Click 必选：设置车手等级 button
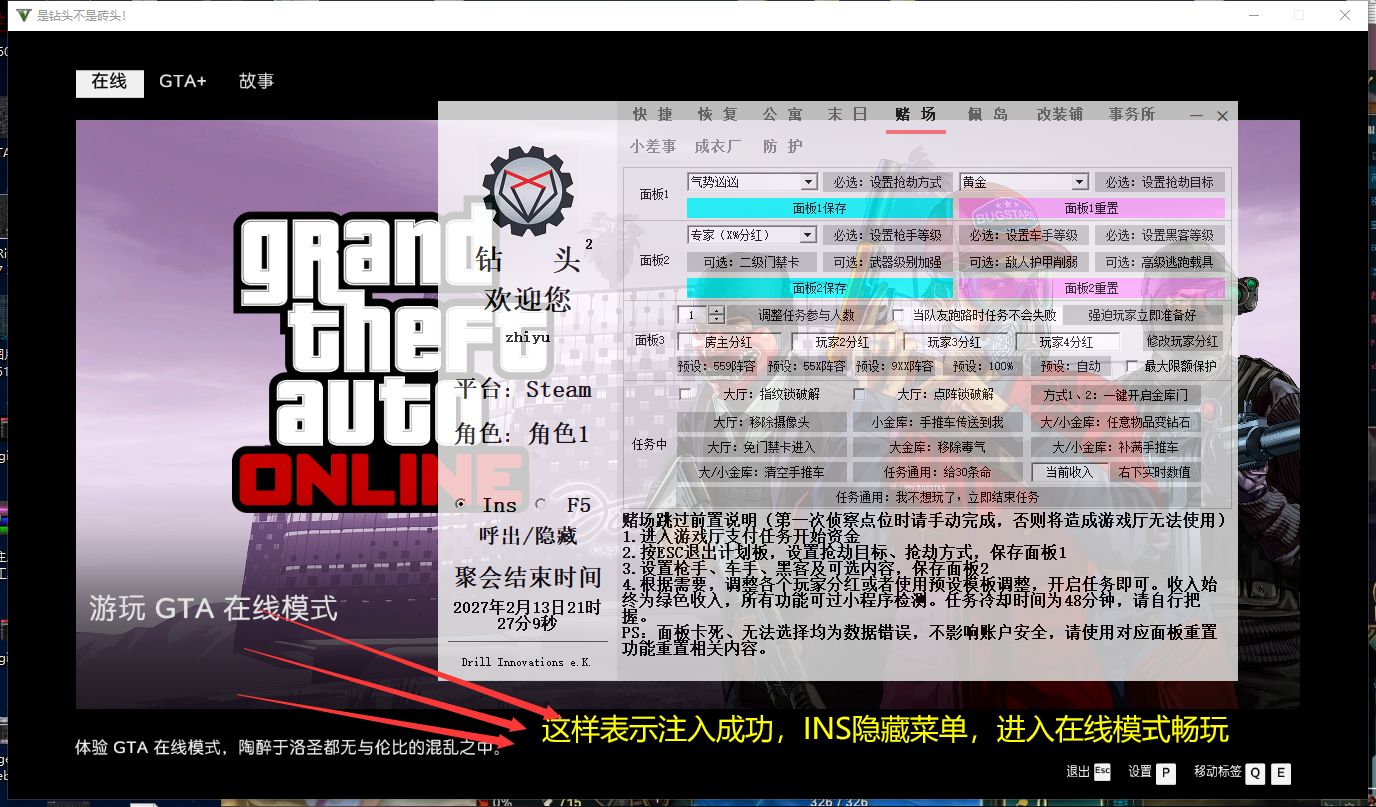The image size is (1376, 807). tap(1024, 235)
